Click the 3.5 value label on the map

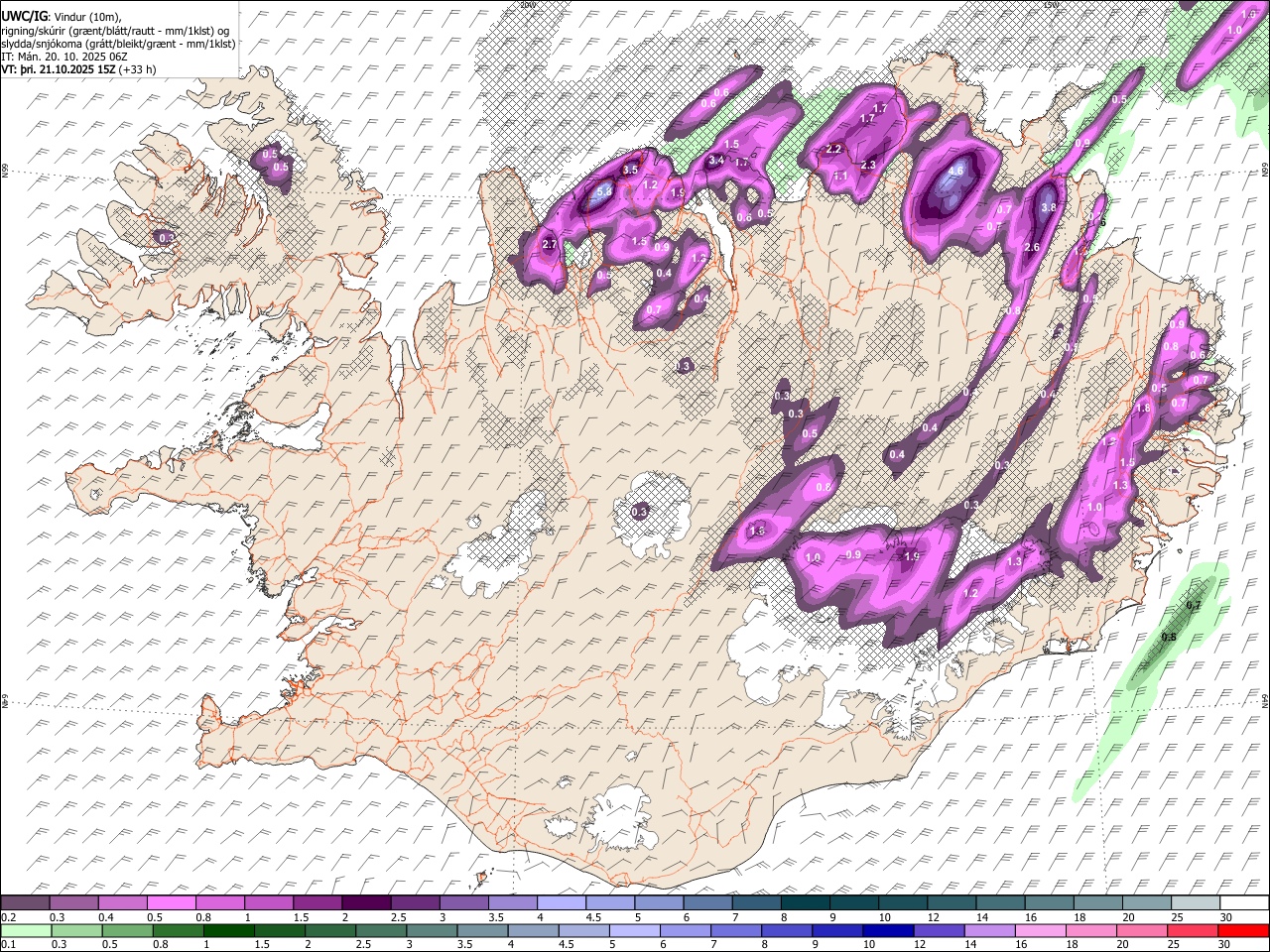tap(630, 170)
